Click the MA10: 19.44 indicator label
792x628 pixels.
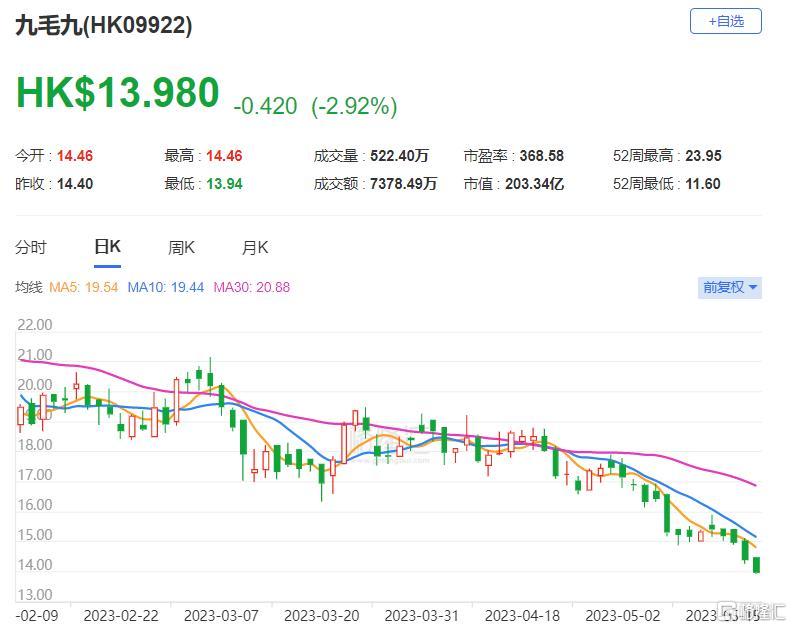point(166,287)
